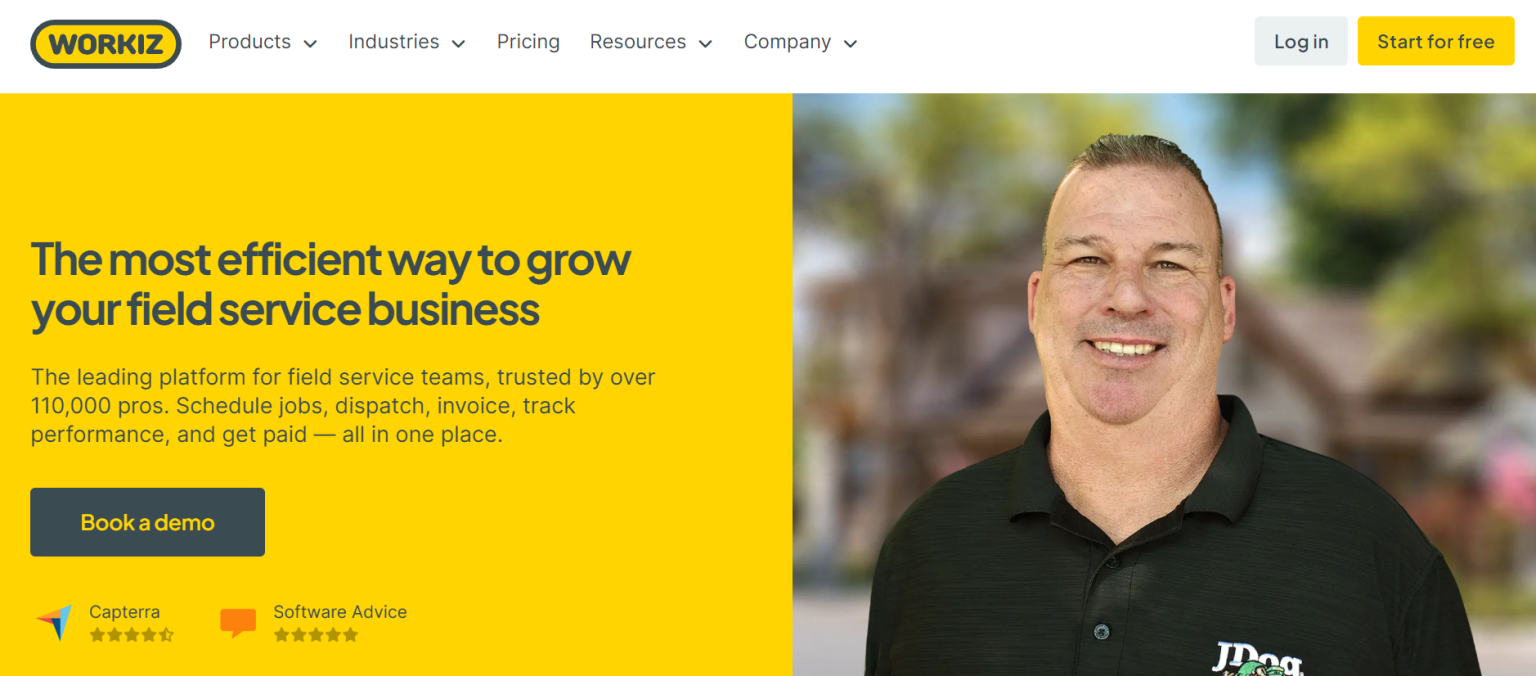Click the Software Advice star rating
This screenshot has height=676, width=1536.
click(316, 635)
